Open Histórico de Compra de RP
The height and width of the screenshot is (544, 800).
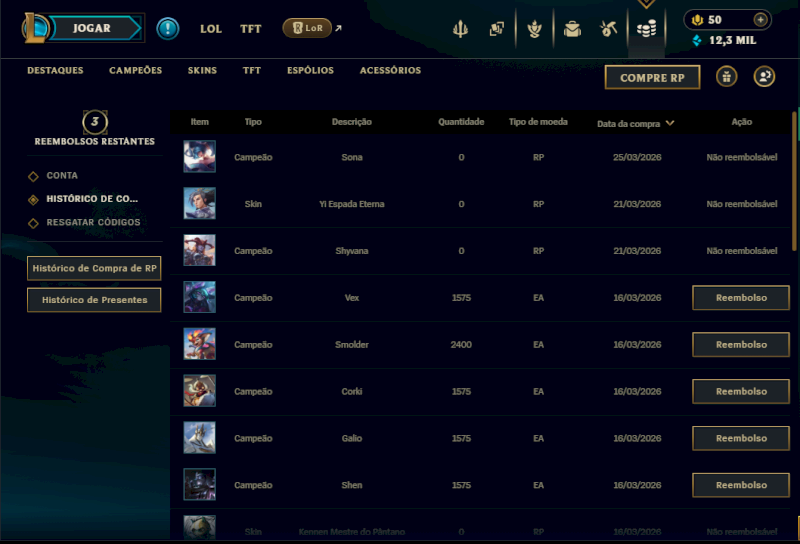[x=94, y=268]
